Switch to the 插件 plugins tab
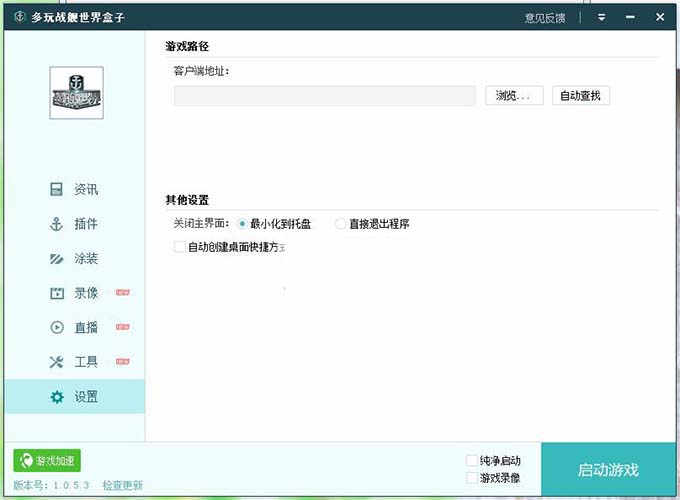This screenshot has height=500, width=680. pyautogui.click(x=86, y=224)
